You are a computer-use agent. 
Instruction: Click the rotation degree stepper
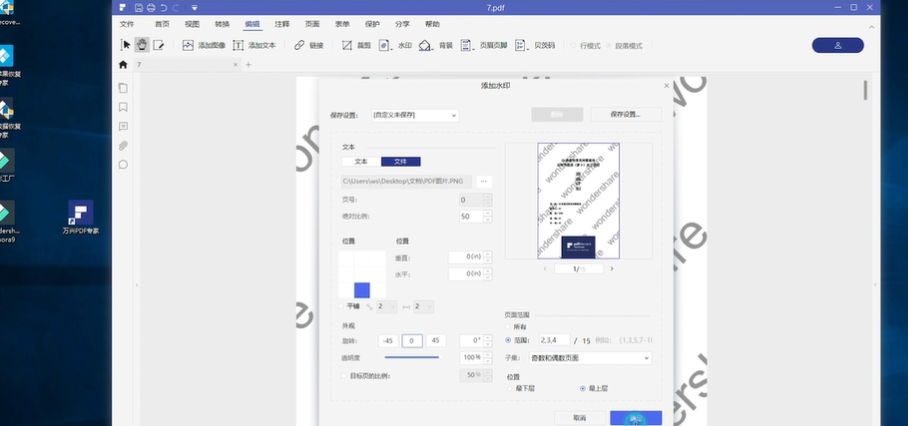tap(488, 341)
